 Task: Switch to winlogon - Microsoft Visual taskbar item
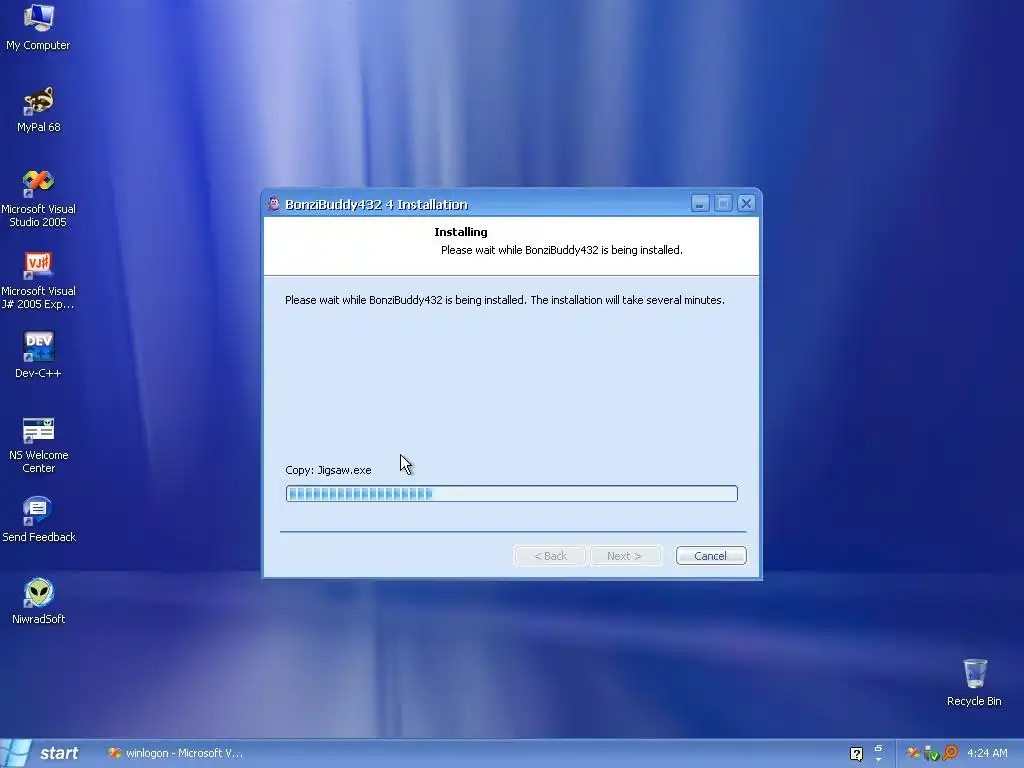[175, 754]
